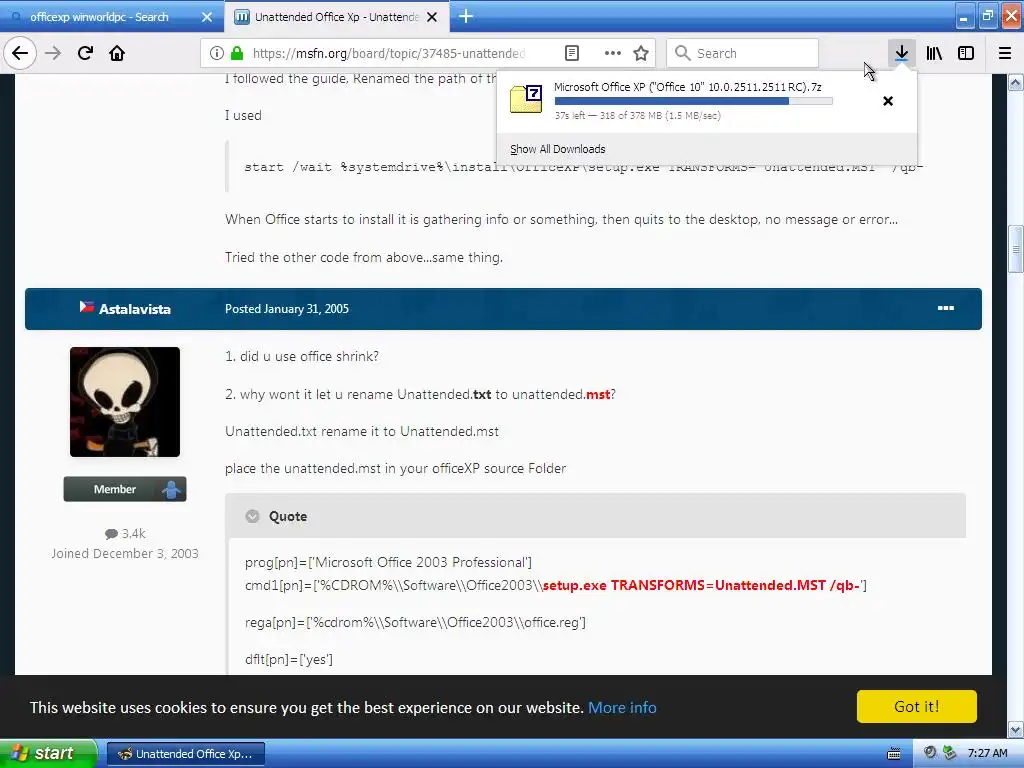Toggle reader view in address bar
The image size is (1024, 768).
pos(571,54)
